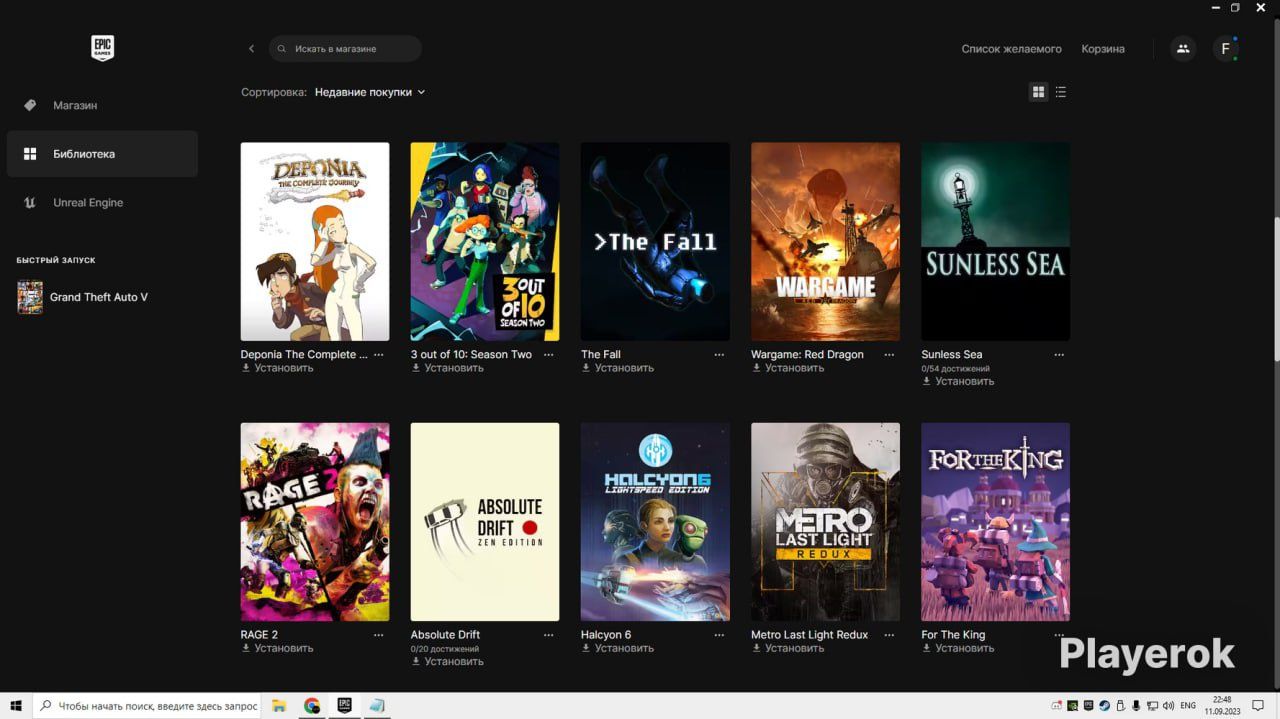Open options menu for Wargame: Red Dragon
This screenshot has height=719, width=1280.
pos(889,355)
